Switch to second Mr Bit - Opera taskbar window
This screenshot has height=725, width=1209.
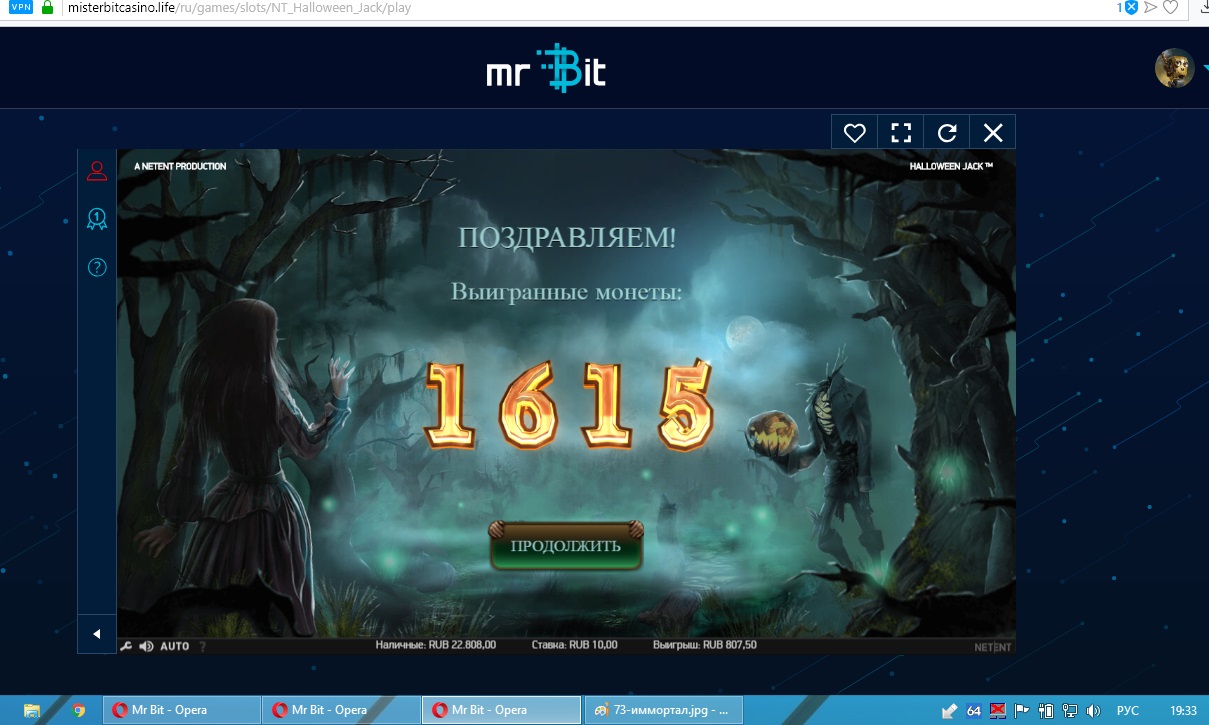tap(339, 710)
